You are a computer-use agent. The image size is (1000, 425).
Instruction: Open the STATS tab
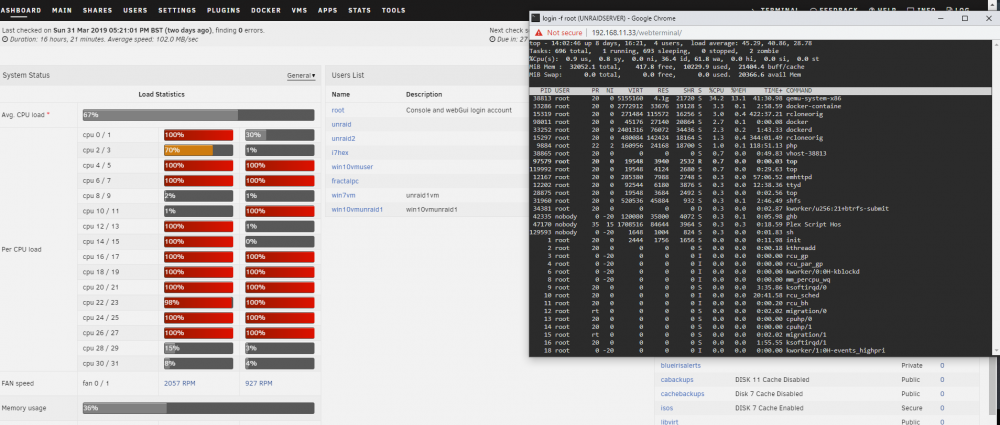pos(360,10)
